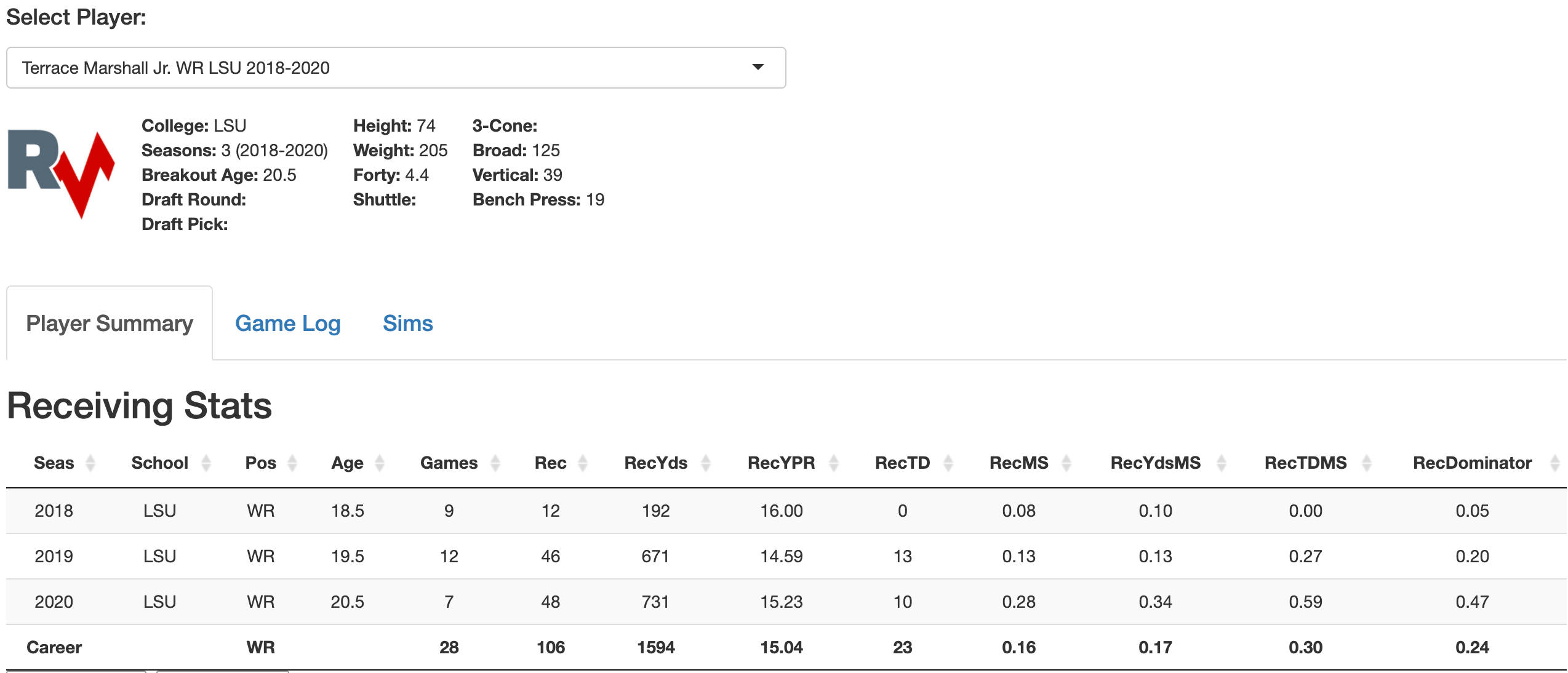Image resolution: width=1568 pixels, height=673 pixels.
Task: Click career Rec total 106
Action: (x=550, y=648)
